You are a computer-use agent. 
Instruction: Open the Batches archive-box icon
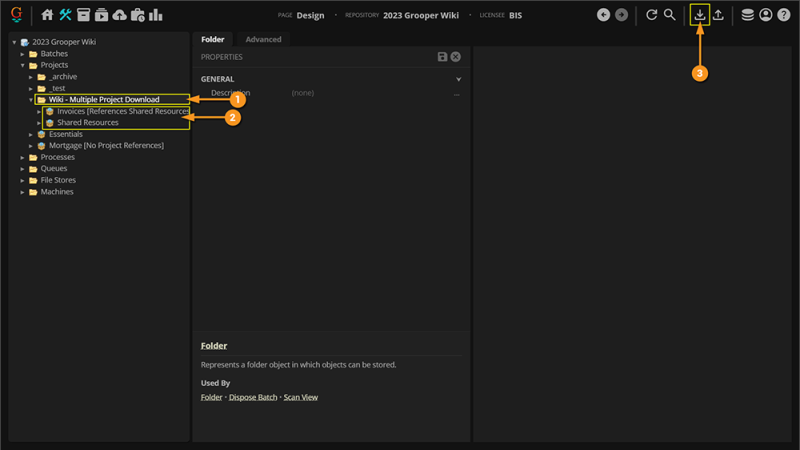point(84,15)
